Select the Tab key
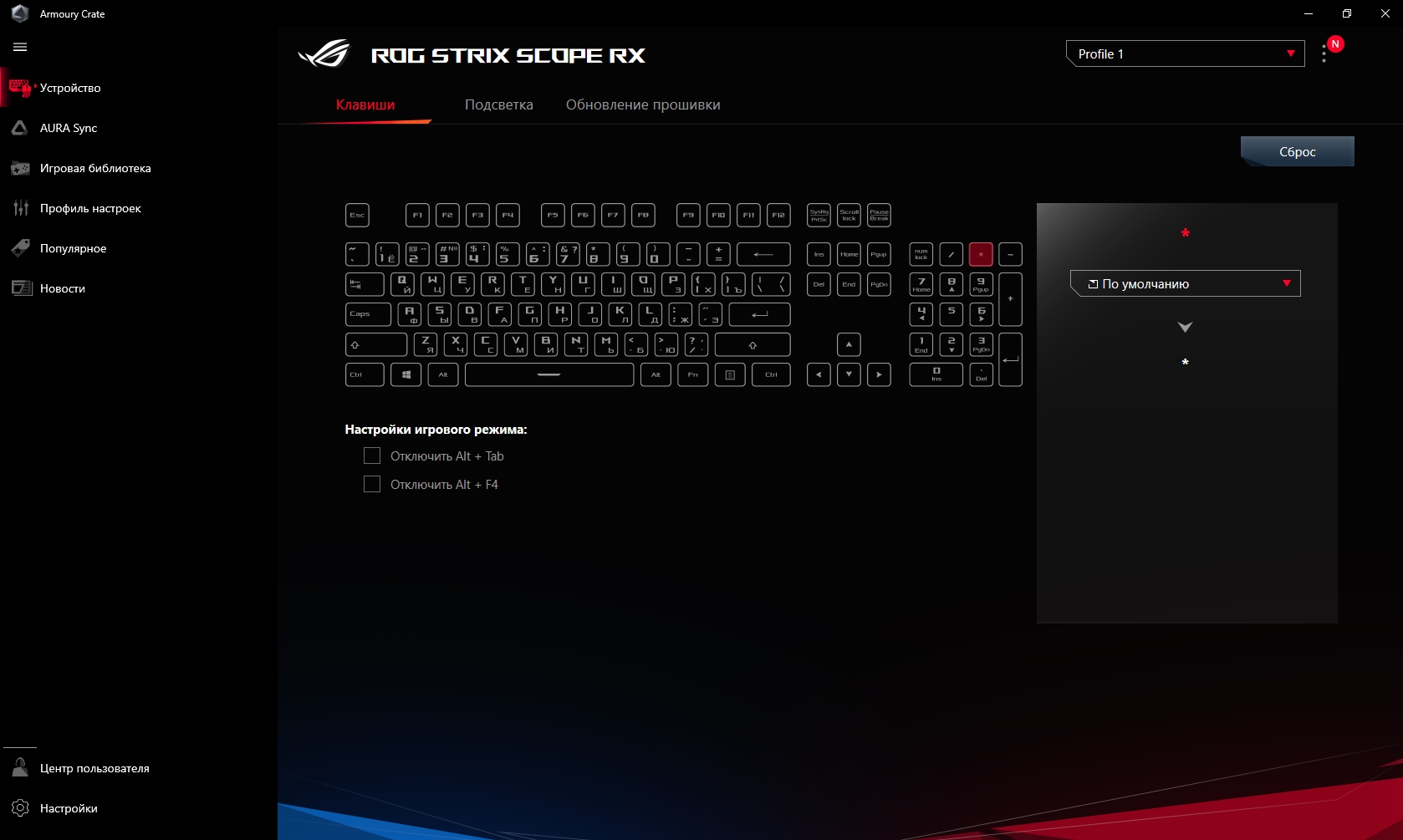 tap(365, 284)
